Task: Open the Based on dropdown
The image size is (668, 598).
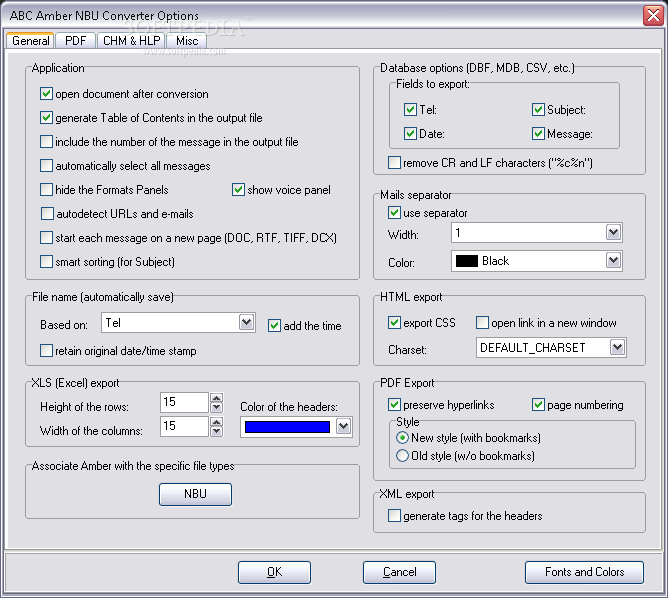Action: (x=246, y=322)
